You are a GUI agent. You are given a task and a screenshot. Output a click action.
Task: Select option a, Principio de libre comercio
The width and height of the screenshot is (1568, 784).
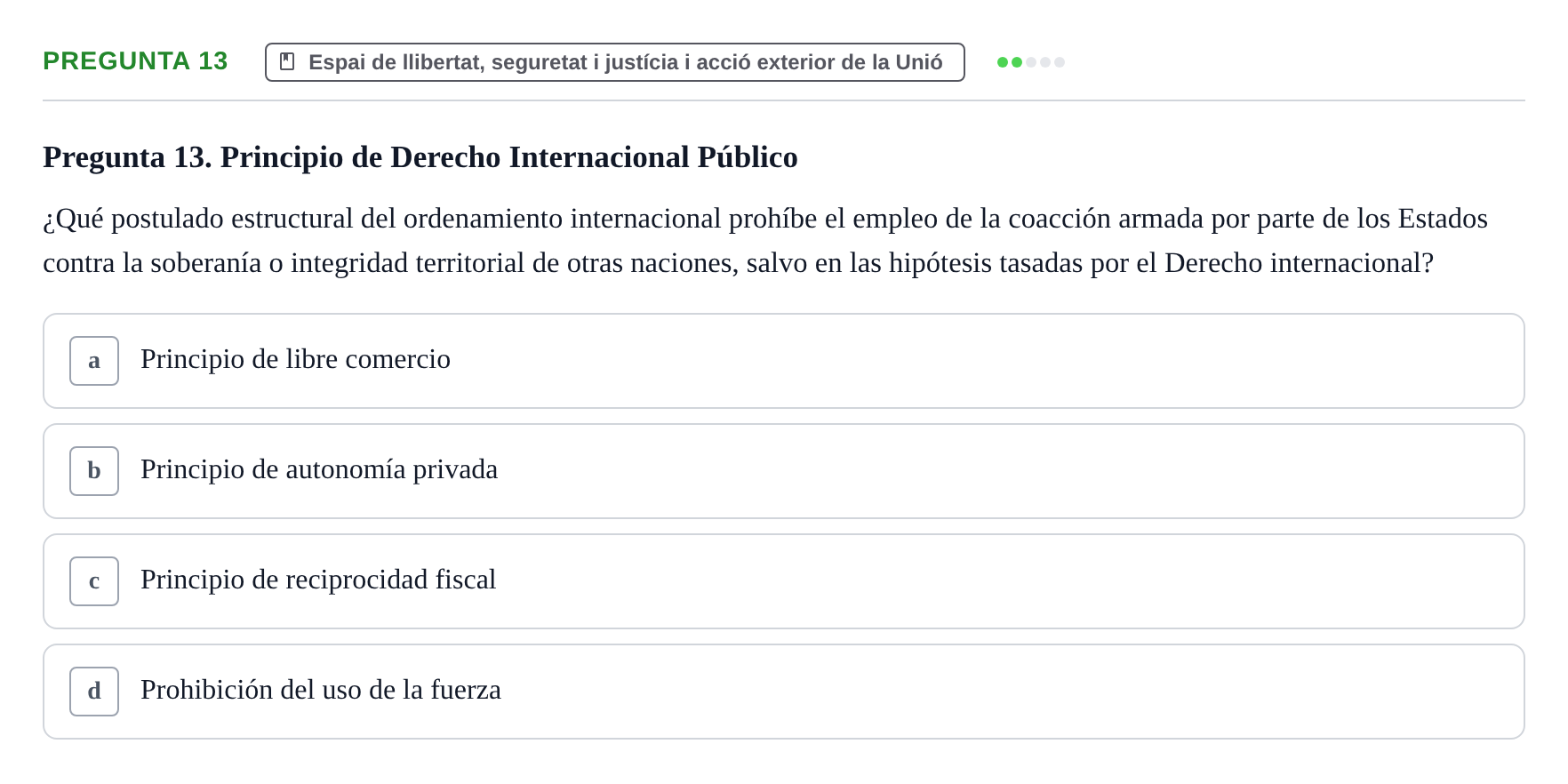click(x=783, y=361)
